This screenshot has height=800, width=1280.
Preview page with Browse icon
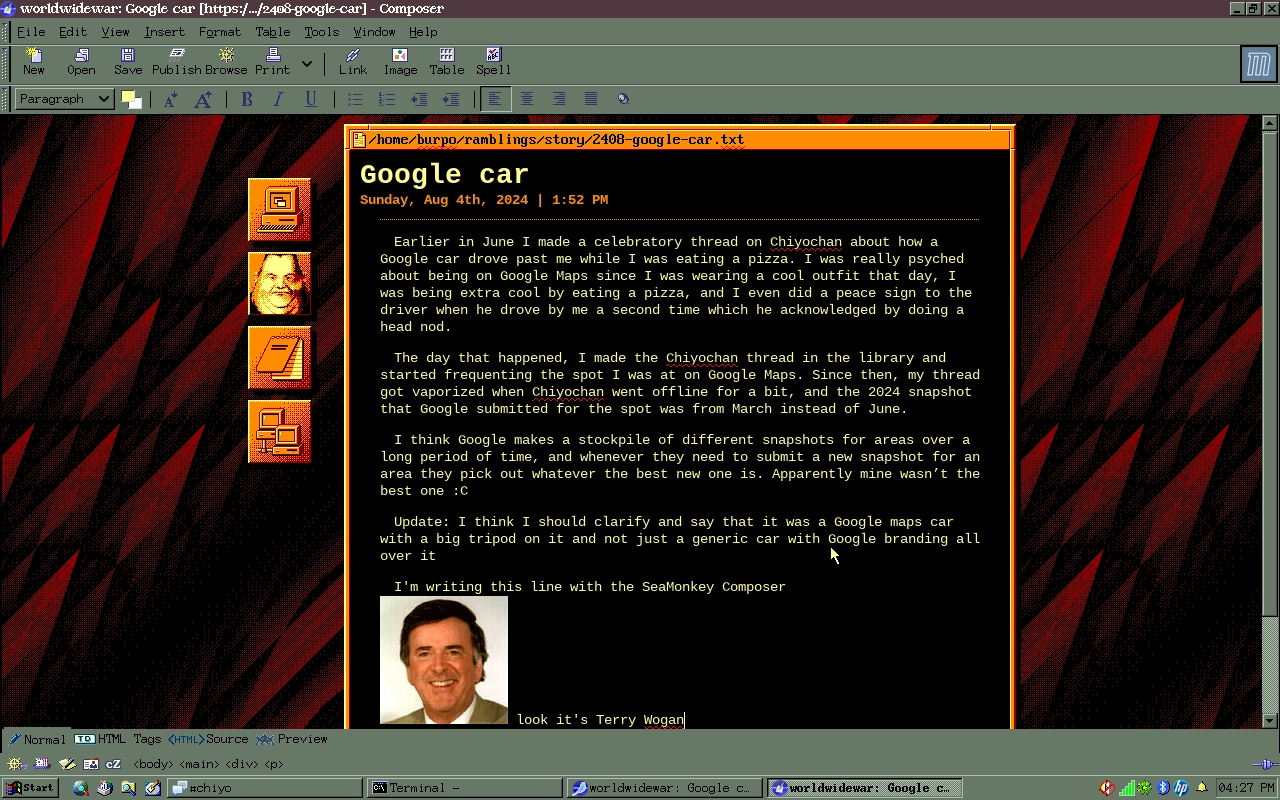[x=226, y=61]
